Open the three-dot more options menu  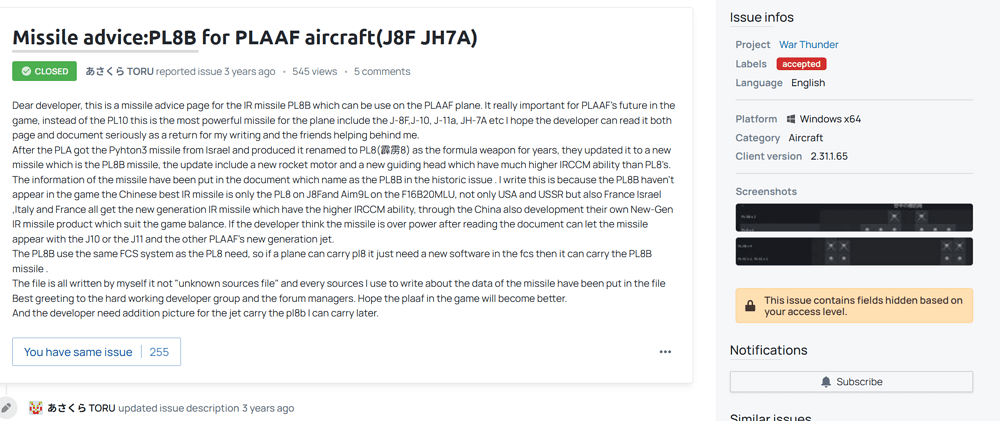pos(665,351)
